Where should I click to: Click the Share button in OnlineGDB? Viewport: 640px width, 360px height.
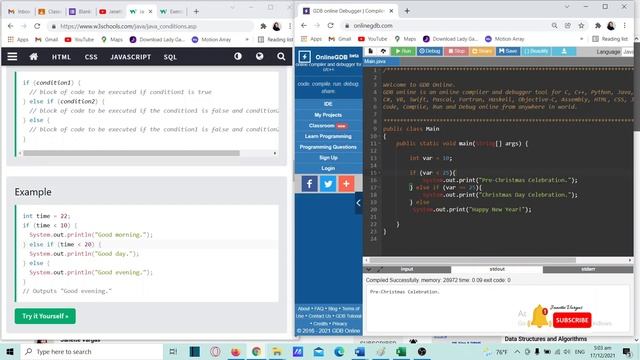click(482, 51)
